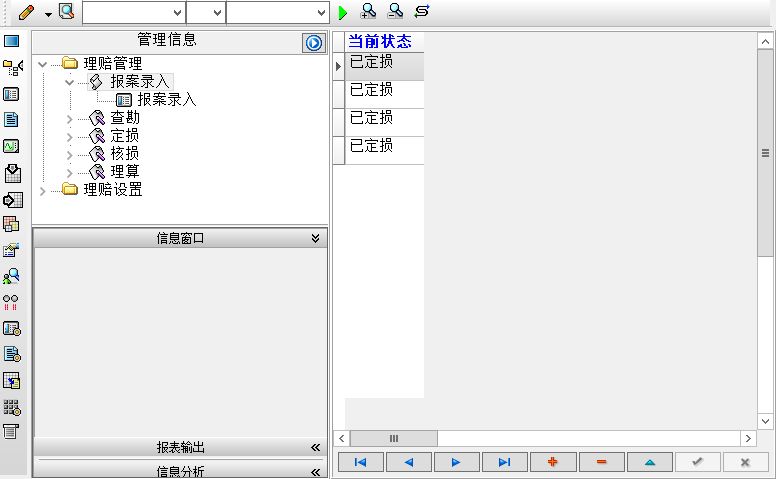Collapse the 报案录入 parent node
This screenshot has width=776, height=479.
pyautogui.click(x=69, y=82)
